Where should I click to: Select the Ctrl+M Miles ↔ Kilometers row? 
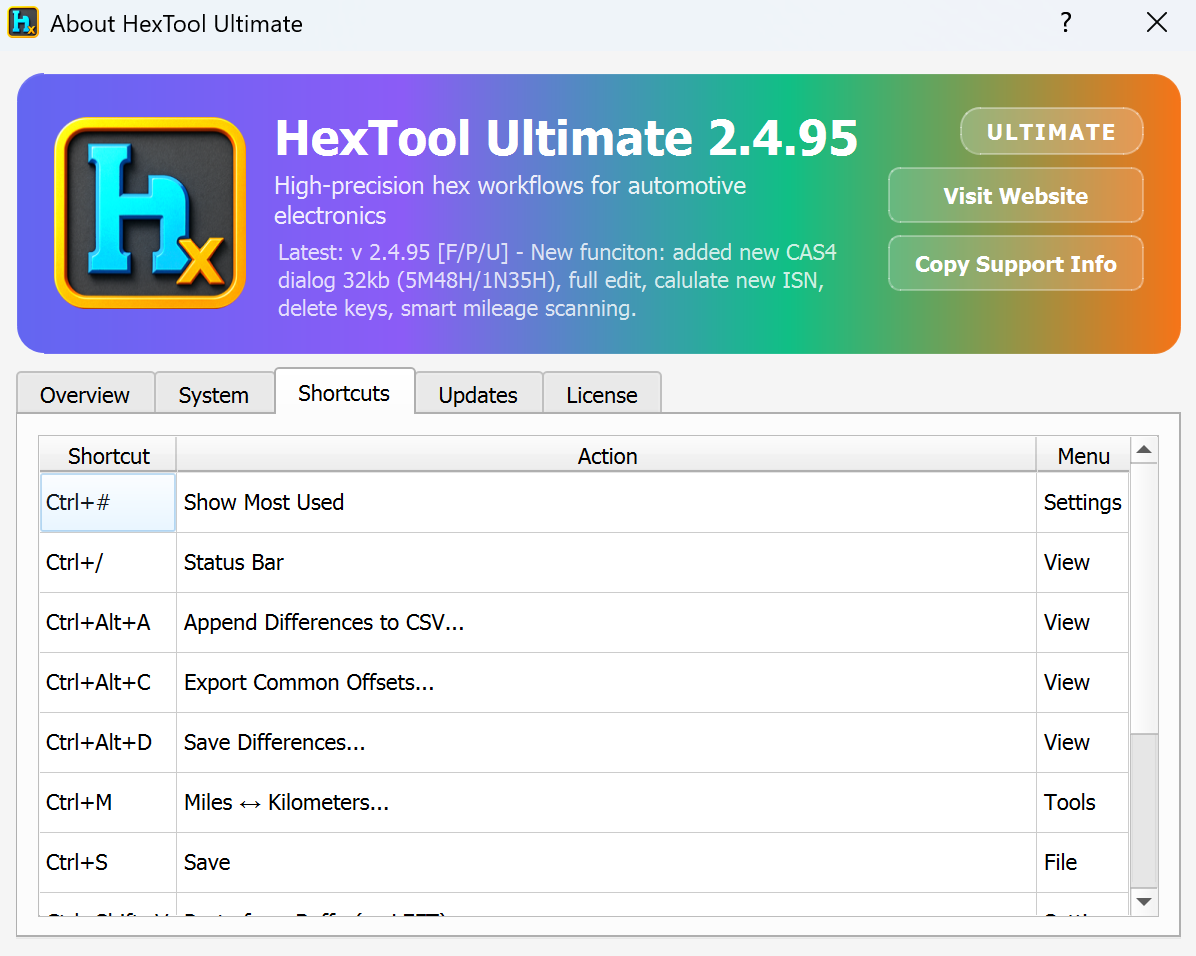584,803
